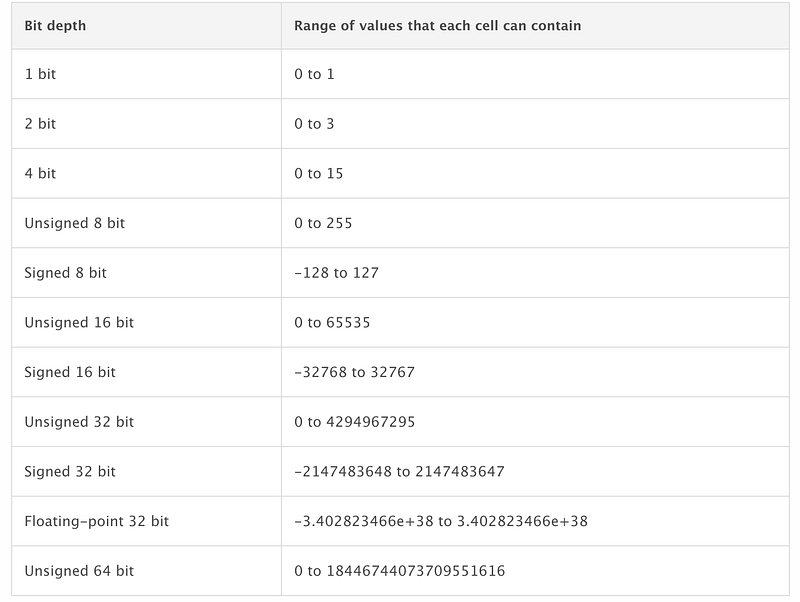This screenshot has width=800, height=602.
Task: Select the "1 bit" cell
Action: tap(40, 75)
